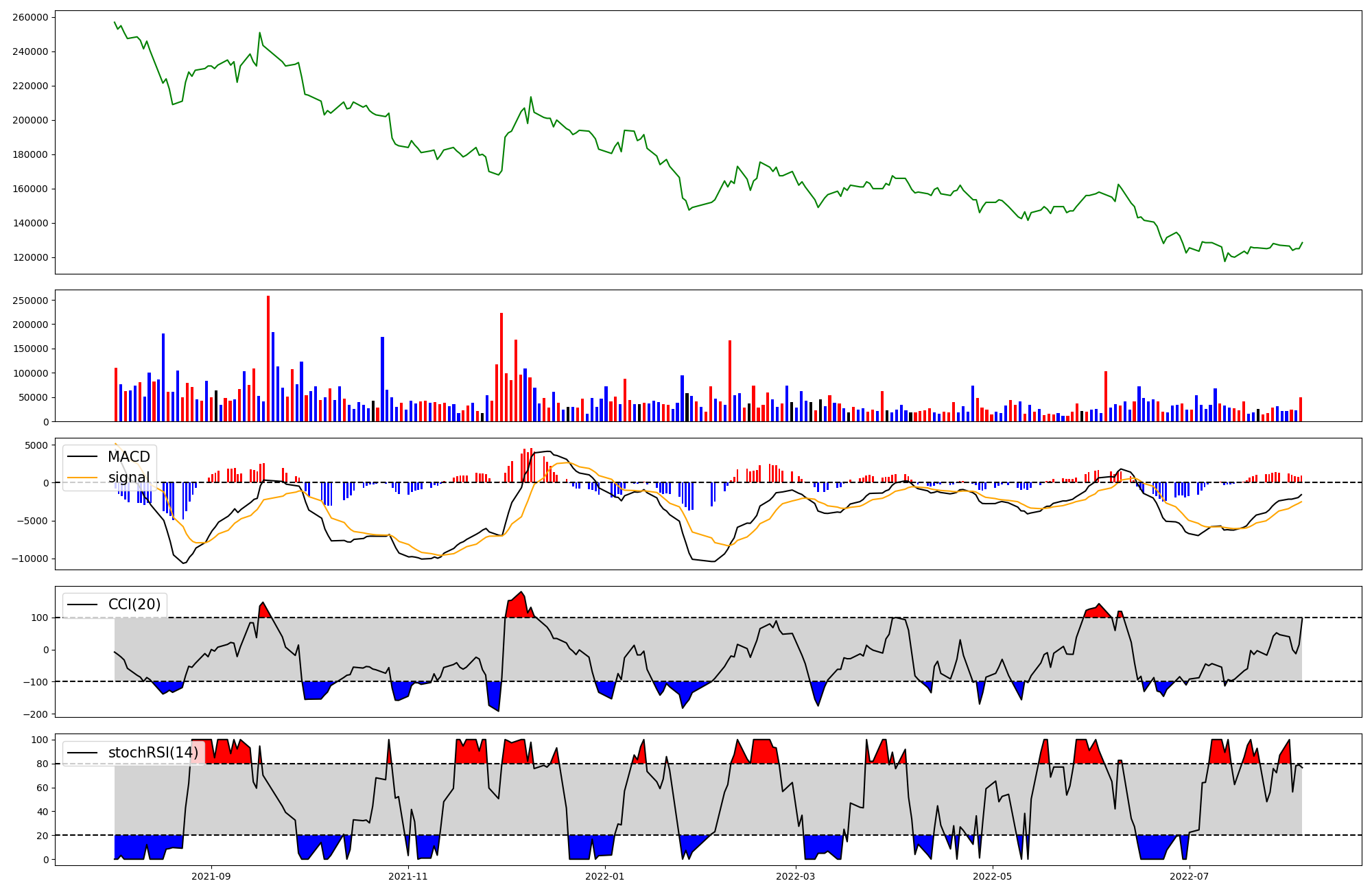The image size is (1372, 892).
Task: Click the stochRSI(14) legend entry
Action: (153, 753)
